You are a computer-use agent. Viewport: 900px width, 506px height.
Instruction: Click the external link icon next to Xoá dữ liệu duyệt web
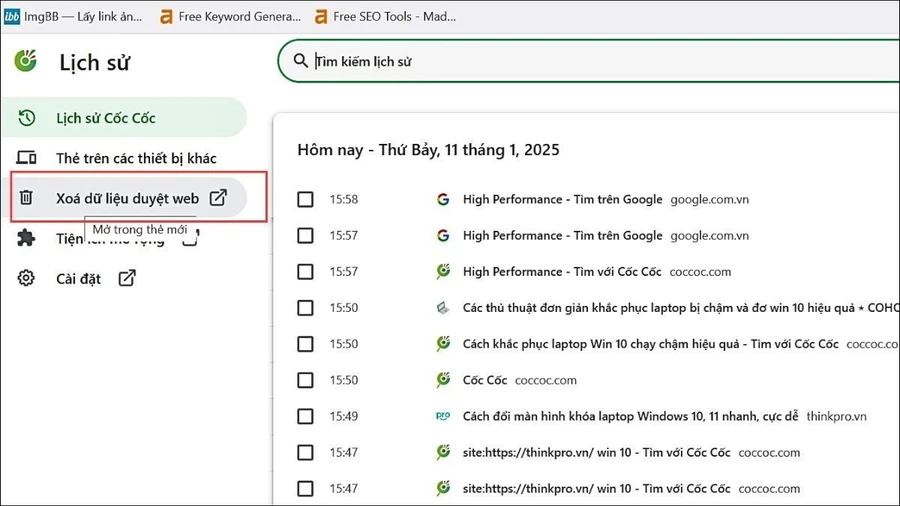point(218,197)
